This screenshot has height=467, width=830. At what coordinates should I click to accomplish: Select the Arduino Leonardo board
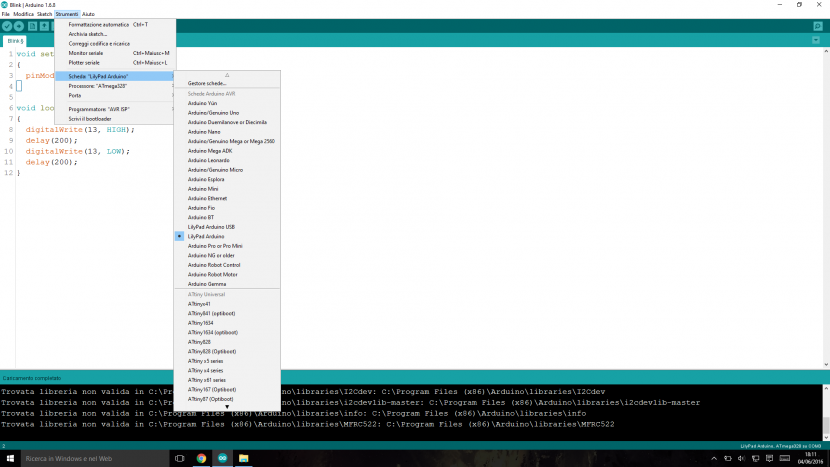[x=227, y=160]
